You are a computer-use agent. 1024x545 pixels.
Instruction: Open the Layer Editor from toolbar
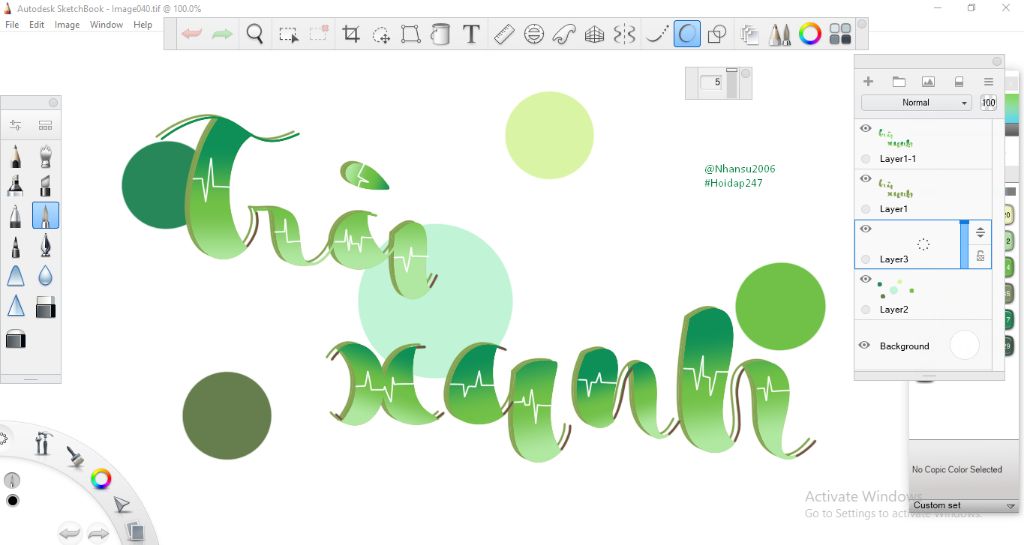pyautogui.click(x=750, y=34)
